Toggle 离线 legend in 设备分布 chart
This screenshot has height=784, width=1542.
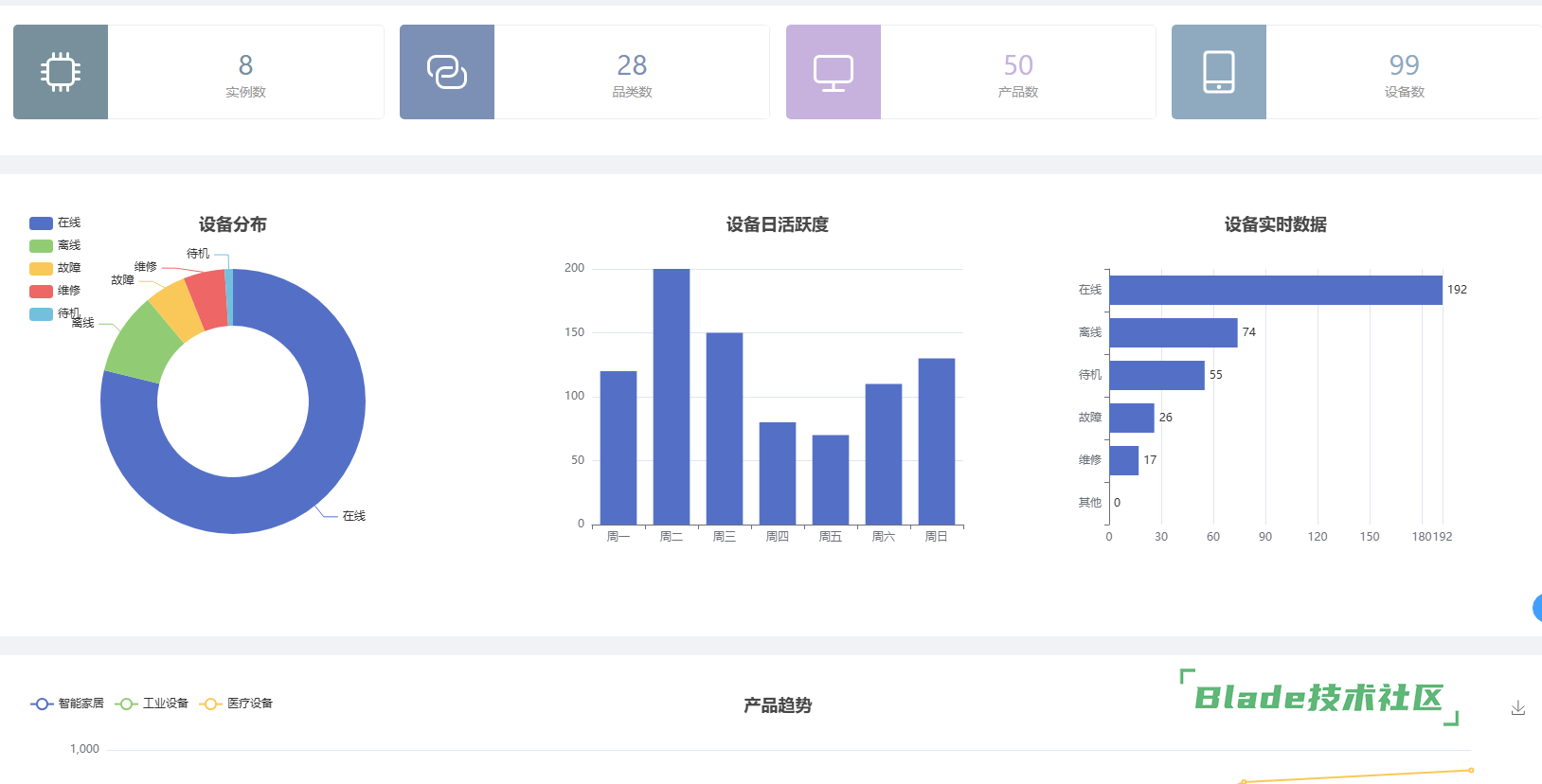[x=55, y=245]
